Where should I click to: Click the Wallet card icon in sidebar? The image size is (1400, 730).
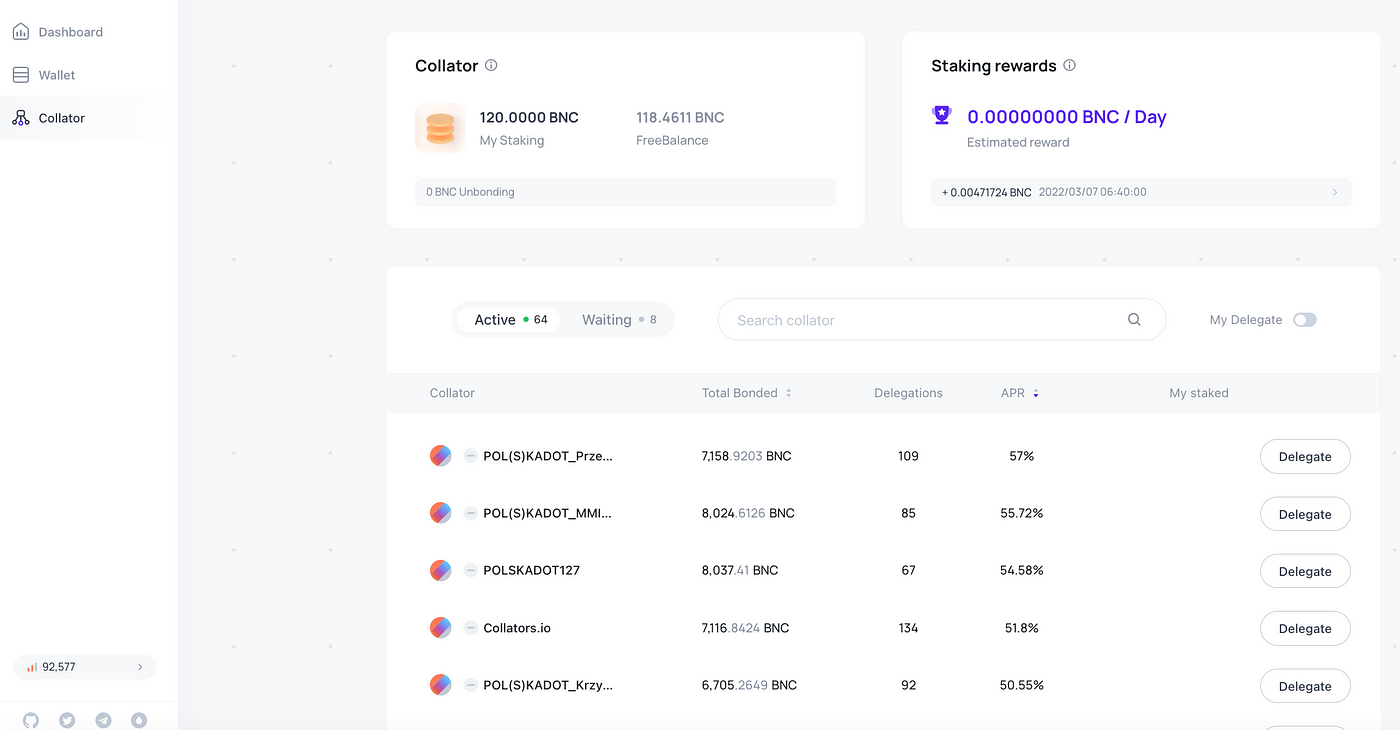click(x=21, y=75)
